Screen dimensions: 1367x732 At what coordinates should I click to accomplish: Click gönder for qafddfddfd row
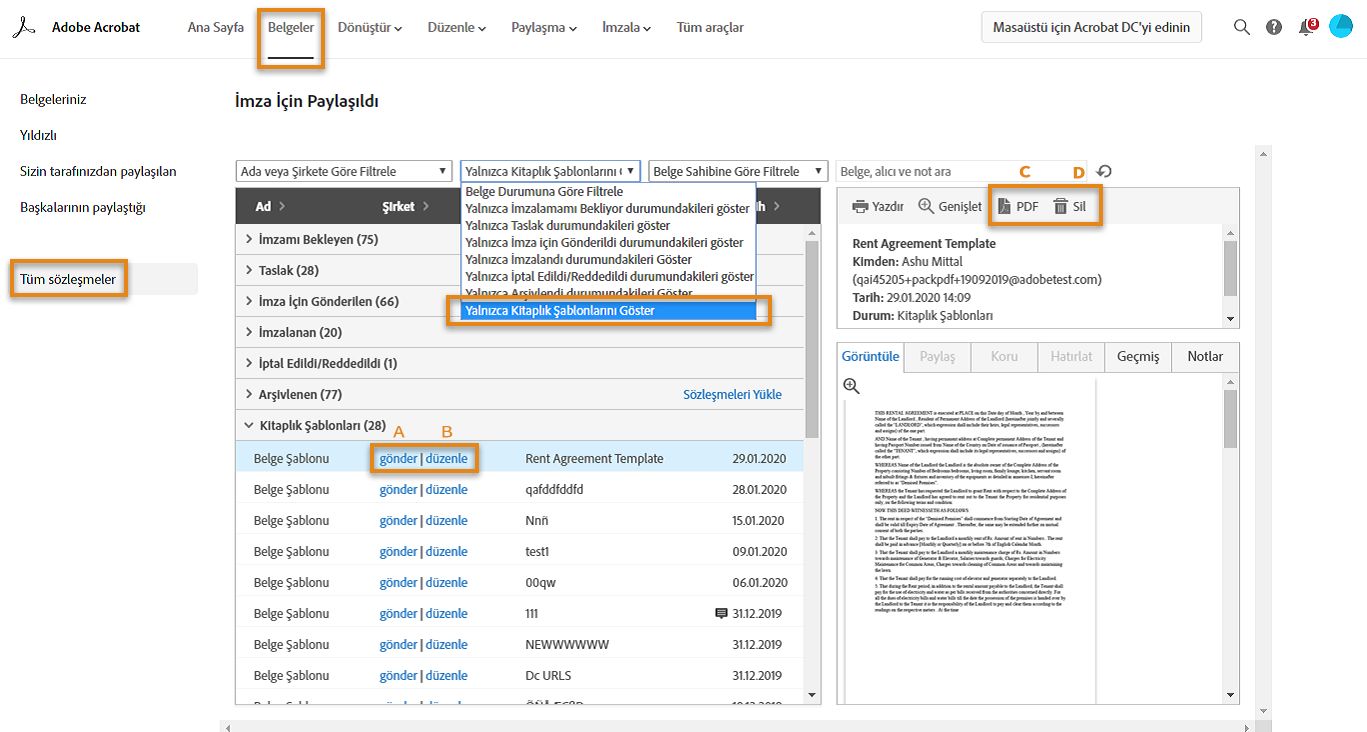pyautogui.click(x=398, y=490)
